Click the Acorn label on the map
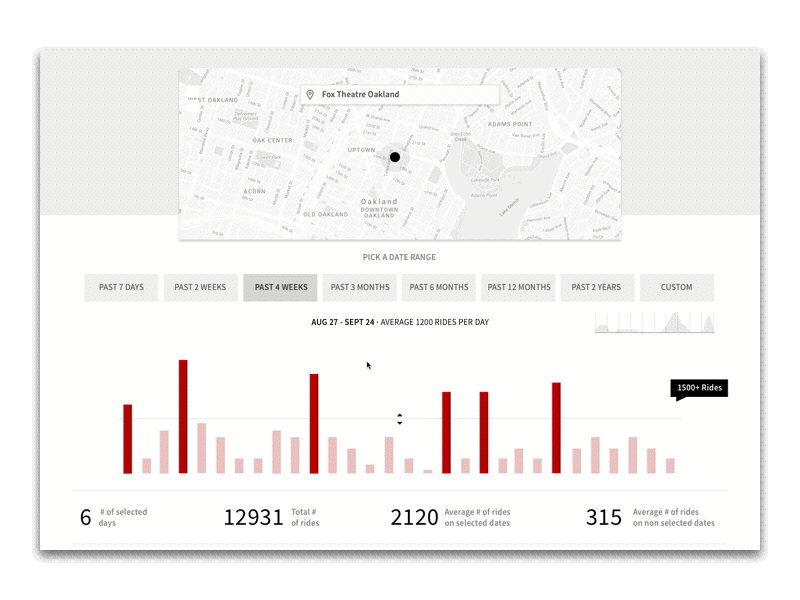This screenshot has width=800, height=600. tap(255, 191)
